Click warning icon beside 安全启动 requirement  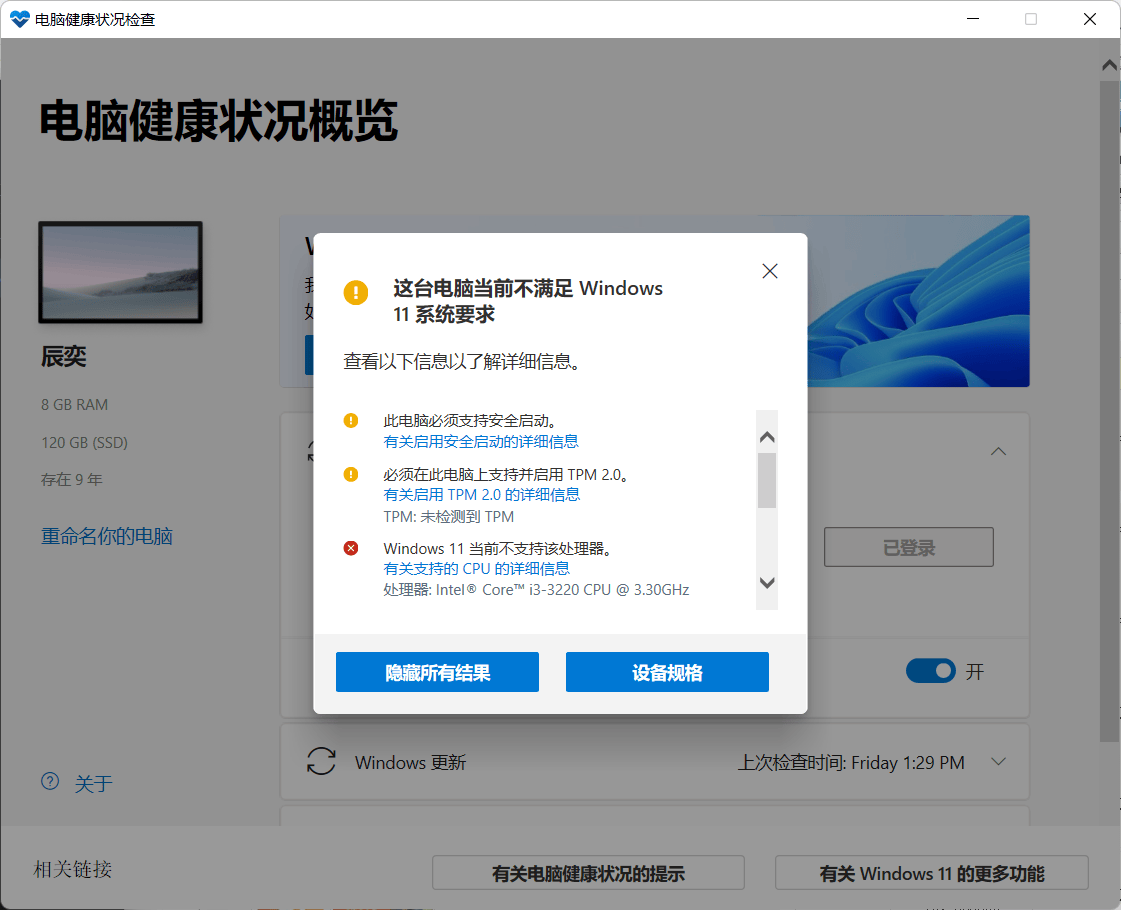coord(351,420)
